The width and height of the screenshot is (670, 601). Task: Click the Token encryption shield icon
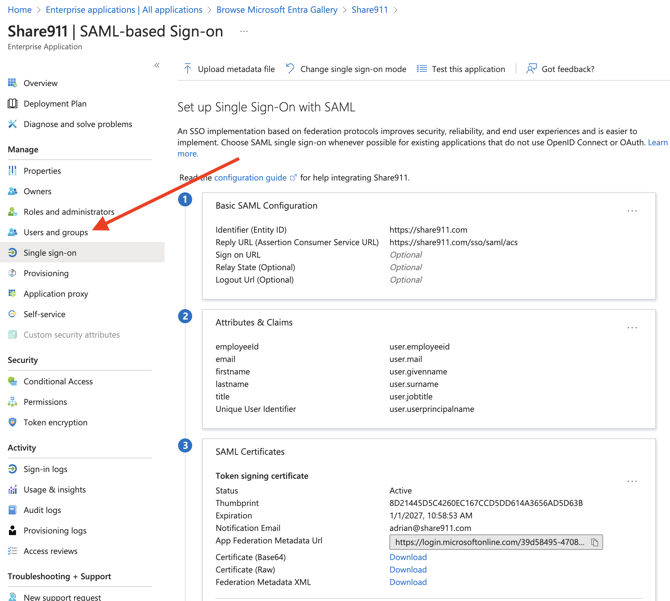point(12,422)
